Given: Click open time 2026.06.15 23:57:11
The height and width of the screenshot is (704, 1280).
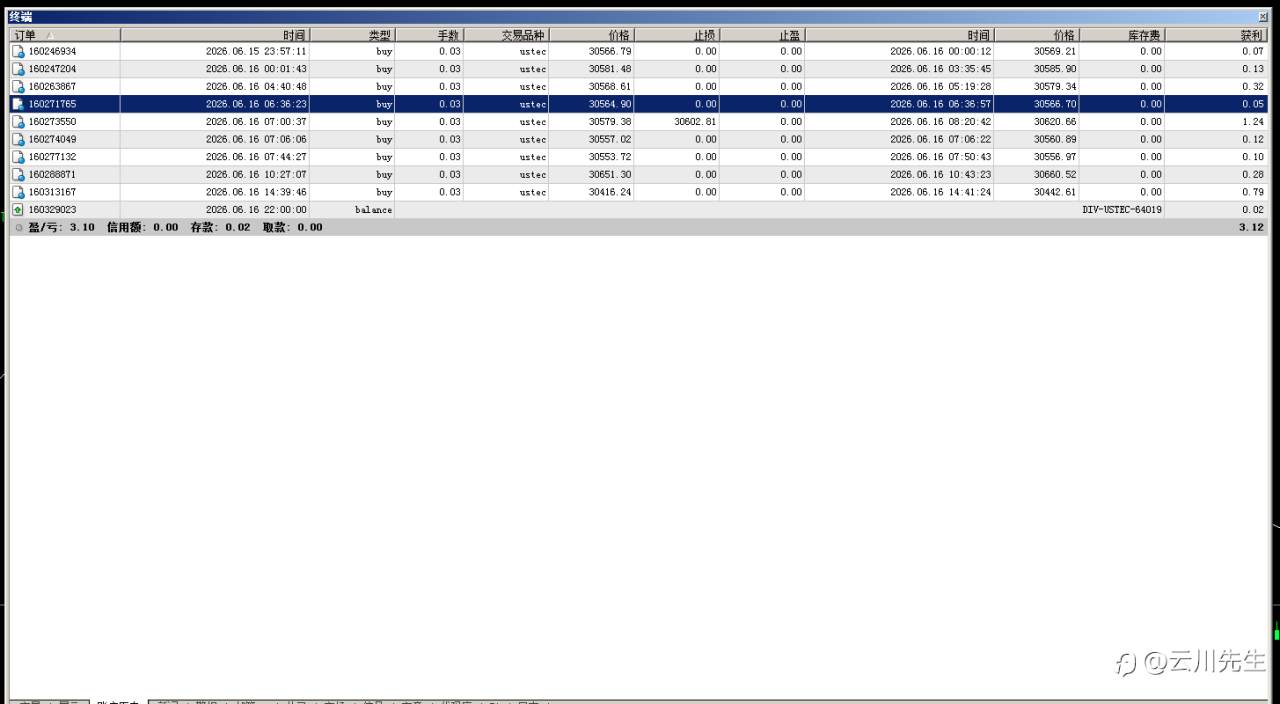Looking at the screenshot, I should pyautogui.click(x=256, y=51).
